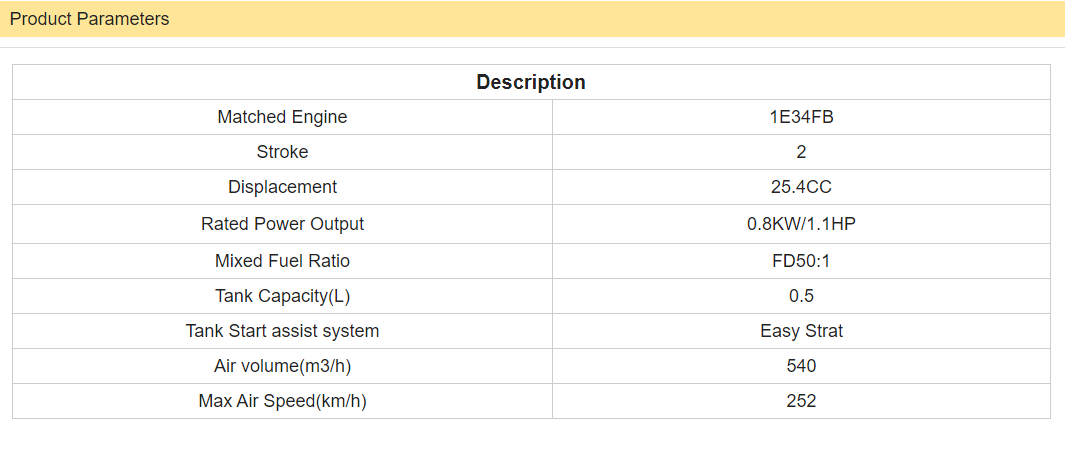The width and height of the screenshot is (1065, 449).
Task: Click the Matched Engine label
Action: [282, 117]
